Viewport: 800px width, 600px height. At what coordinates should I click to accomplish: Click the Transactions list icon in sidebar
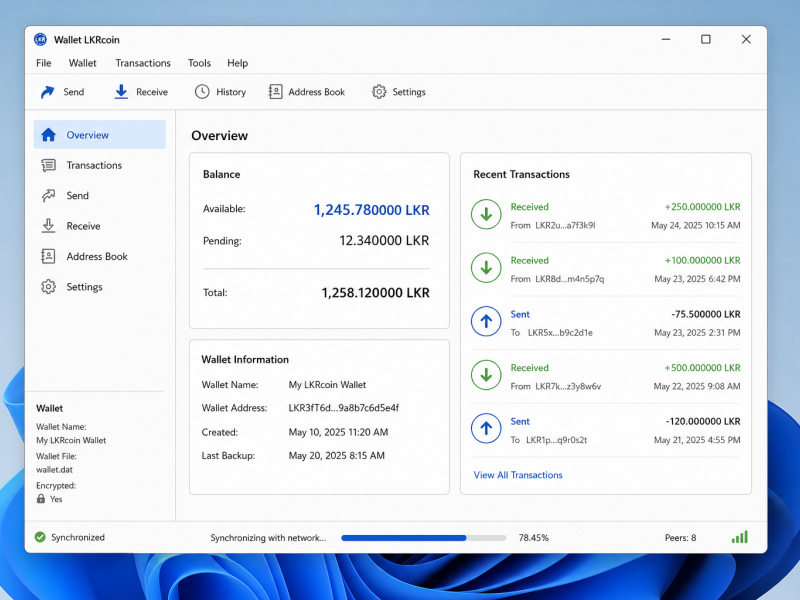click(48, 165)
